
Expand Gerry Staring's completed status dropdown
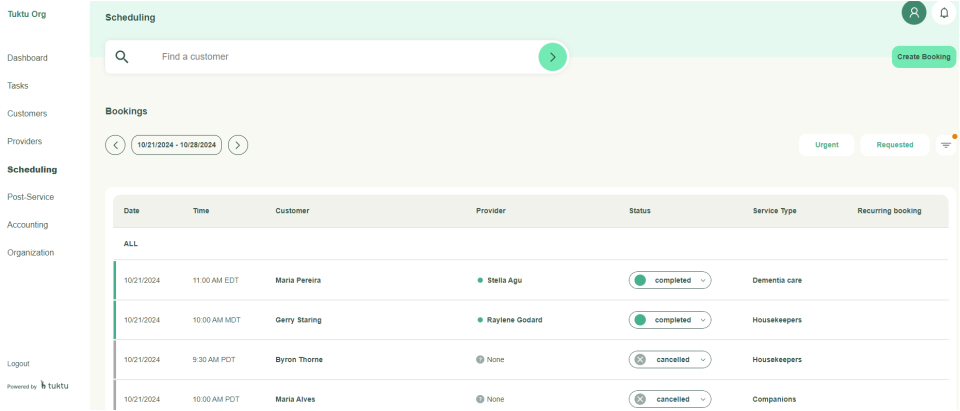point(670,320)
